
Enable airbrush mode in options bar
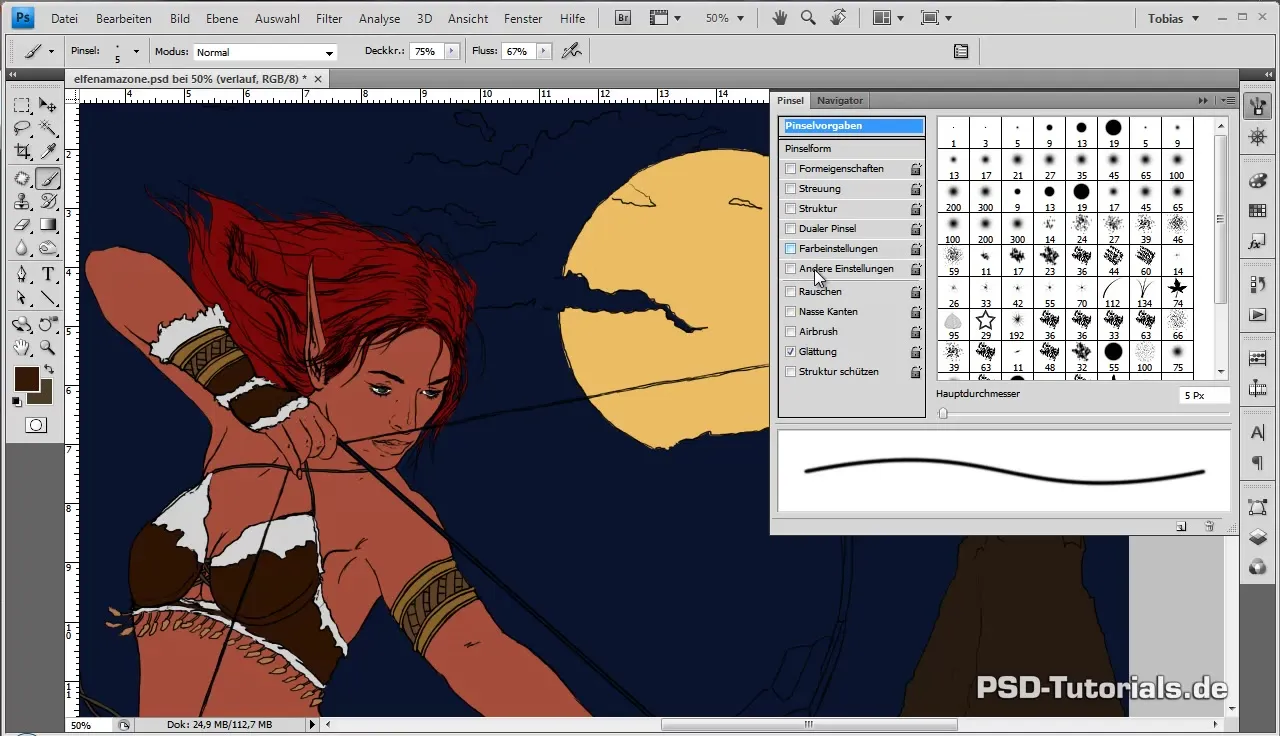(572, 51)
